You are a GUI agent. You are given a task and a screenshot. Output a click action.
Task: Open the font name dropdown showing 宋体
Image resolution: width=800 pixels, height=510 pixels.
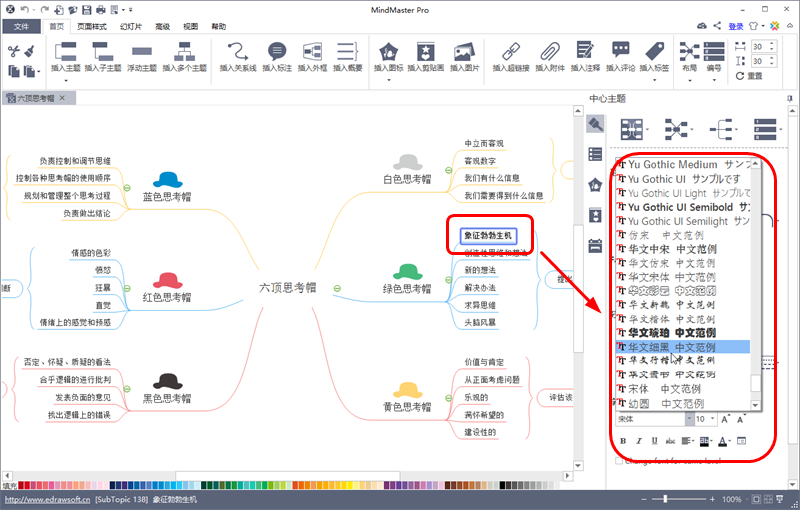[x=689, y=419]
